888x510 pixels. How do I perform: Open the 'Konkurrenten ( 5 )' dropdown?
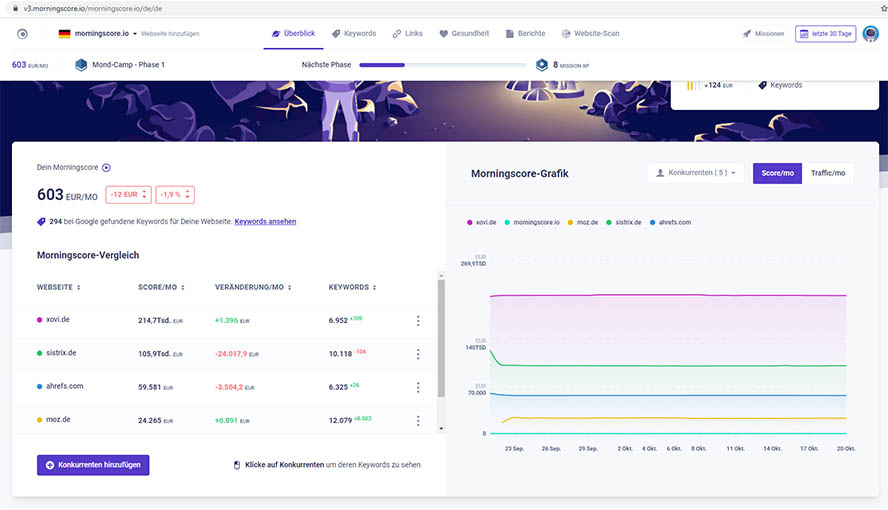[x=695, y=173]
